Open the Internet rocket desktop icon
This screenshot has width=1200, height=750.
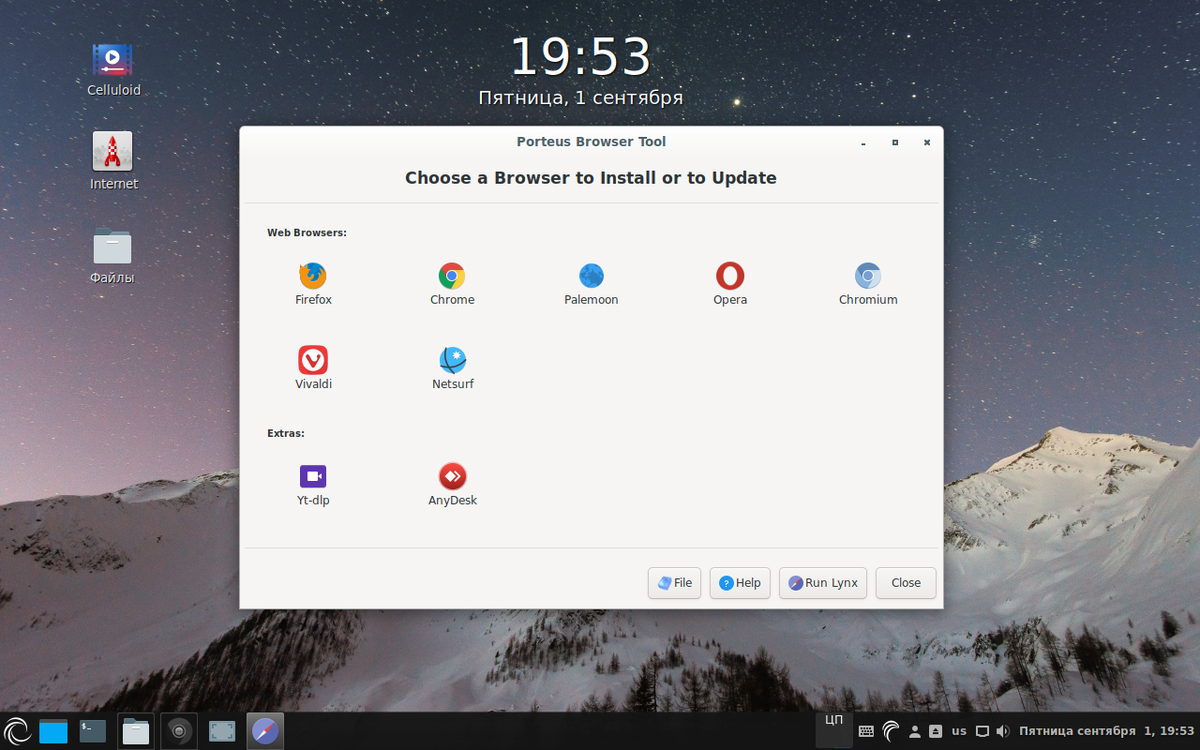(x=113, y=151)
